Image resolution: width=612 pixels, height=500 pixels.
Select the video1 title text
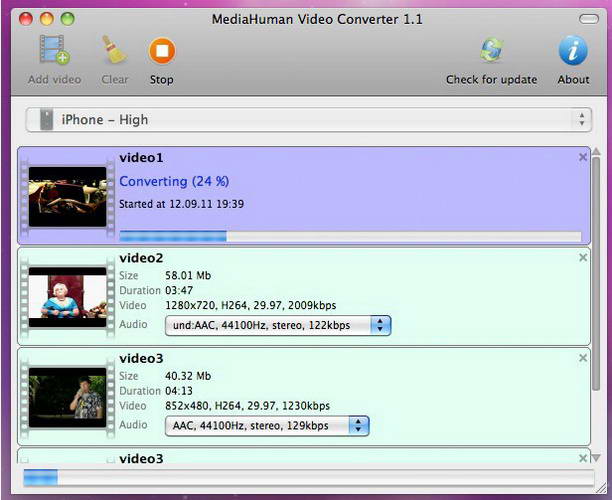pos(141,158)
